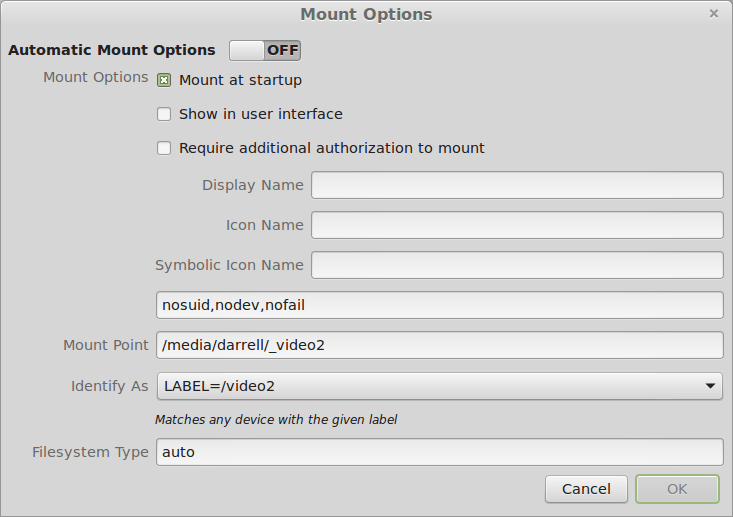Click the 'Matches any device' hint text
This screenshot has height=517, width=733.
276,420
